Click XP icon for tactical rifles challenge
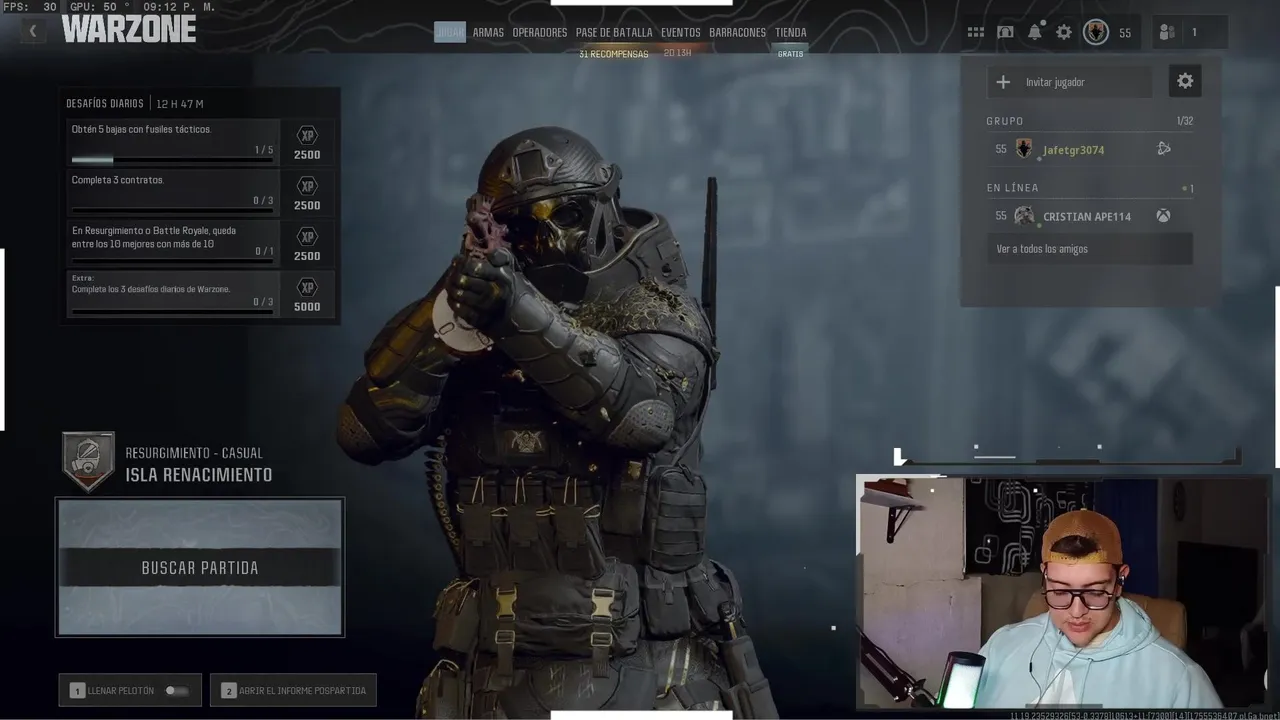 [x=307, y=135]
